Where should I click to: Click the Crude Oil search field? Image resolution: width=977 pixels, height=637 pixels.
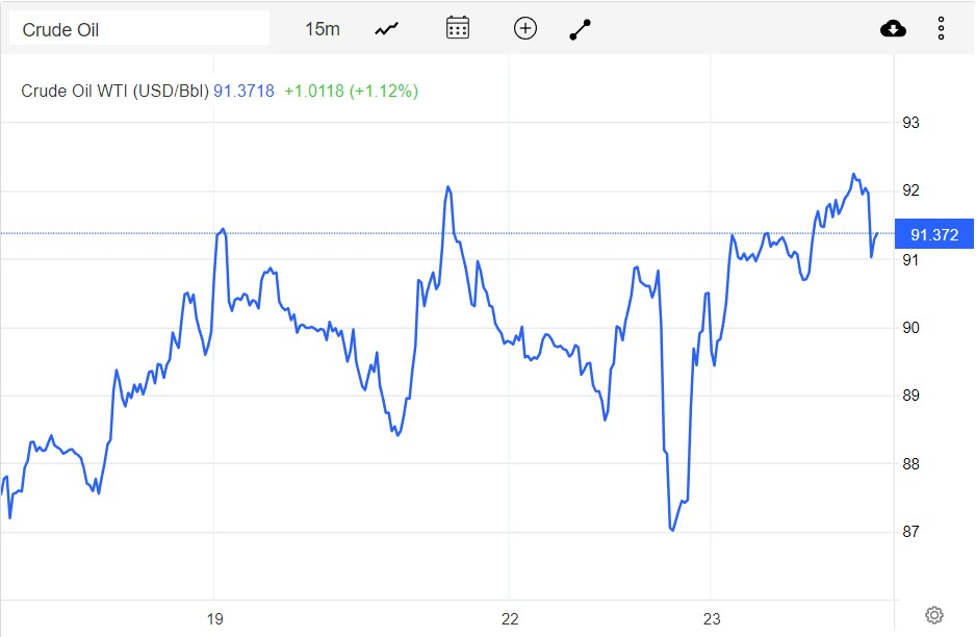click(x=140, y=29)
